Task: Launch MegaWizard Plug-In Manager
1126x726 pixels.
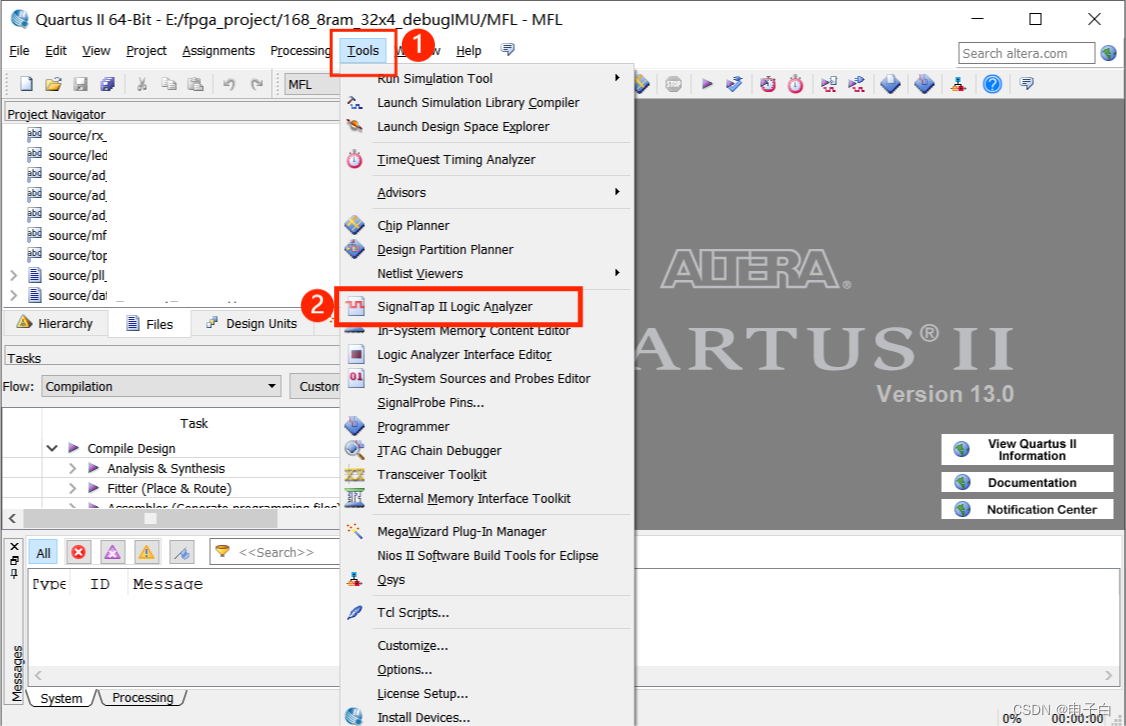Action: (462, 531)
